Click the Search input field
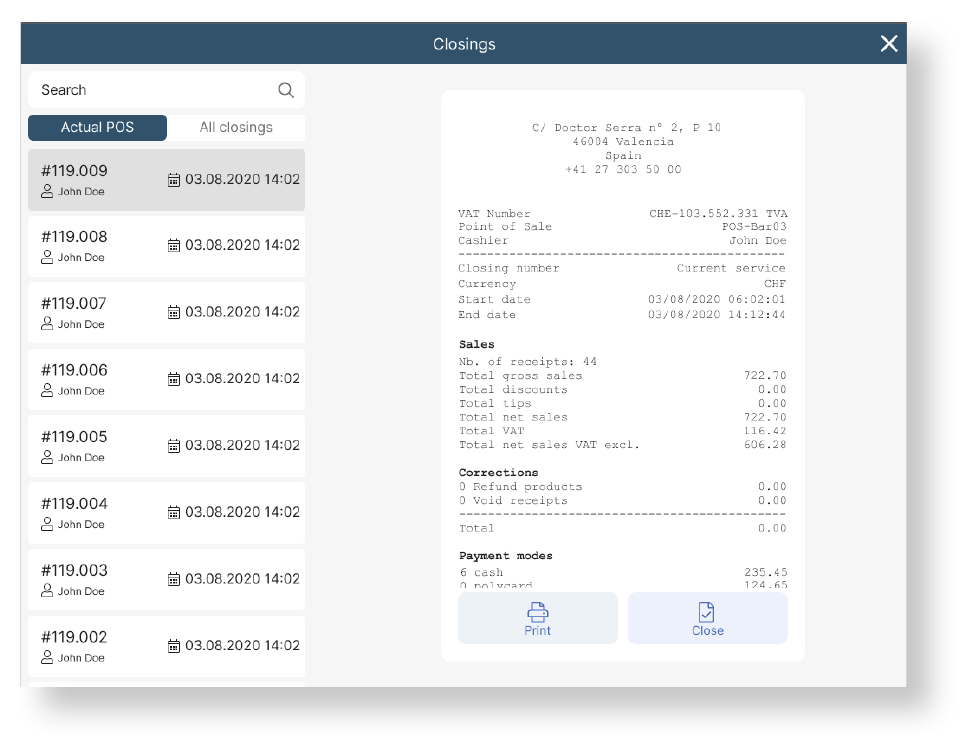The width and height of the screenshot is (969, 751). [166, 90]
